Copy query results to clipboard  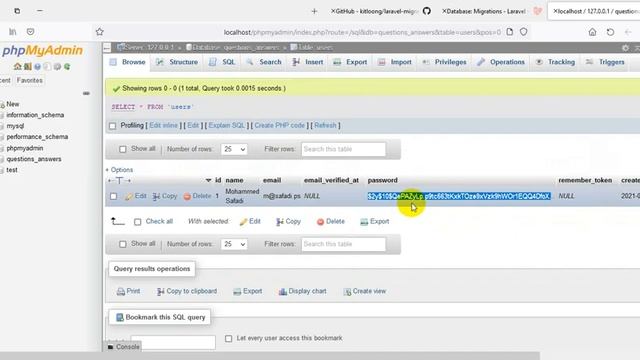tap(187, 291)
